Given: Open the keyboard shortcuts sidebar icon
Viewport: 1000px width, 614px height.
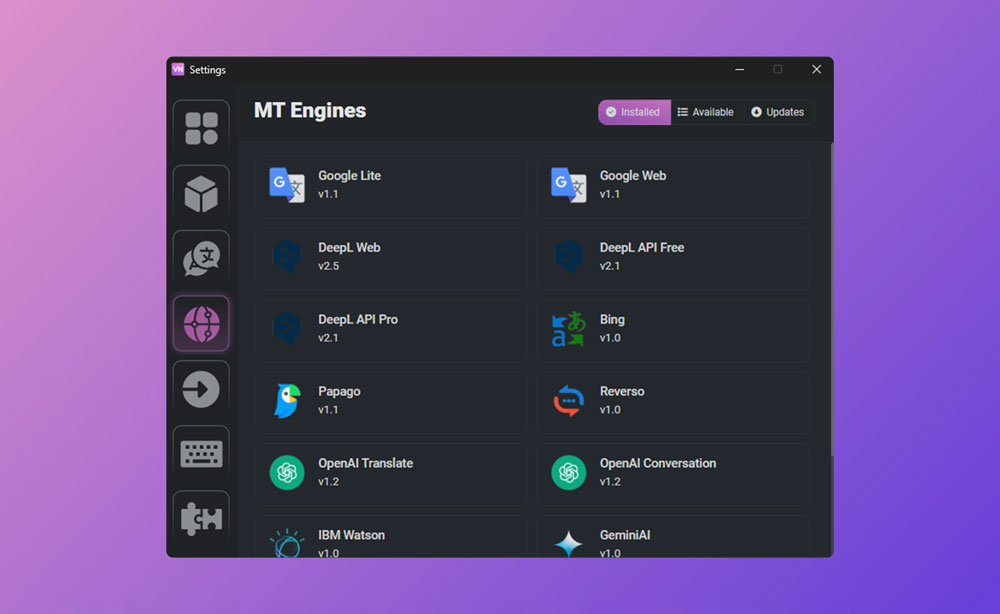Looking at the screenshot, I should click(x=201, y=454).
